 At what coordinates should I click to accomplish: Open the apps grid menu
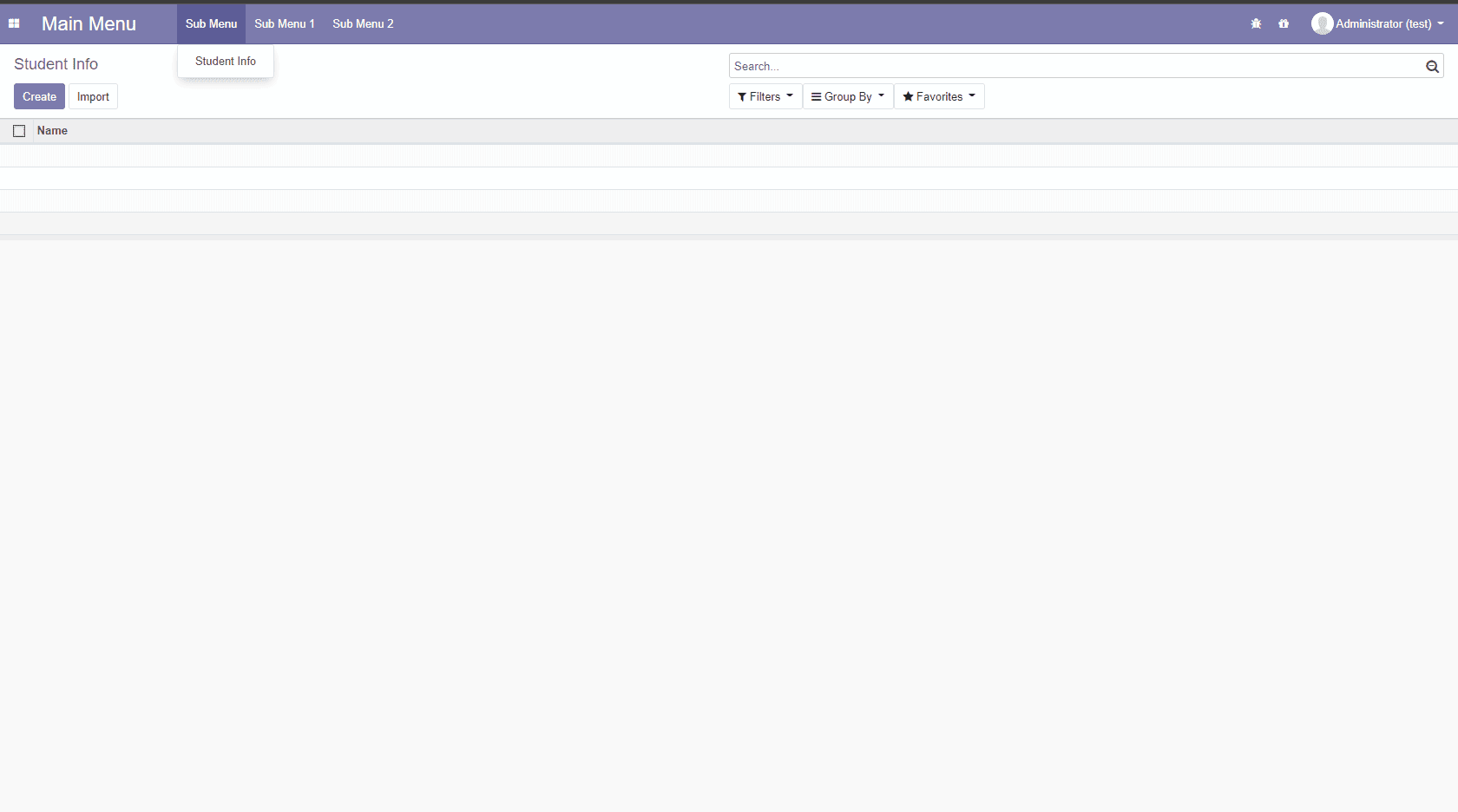[x=14, y=23]
